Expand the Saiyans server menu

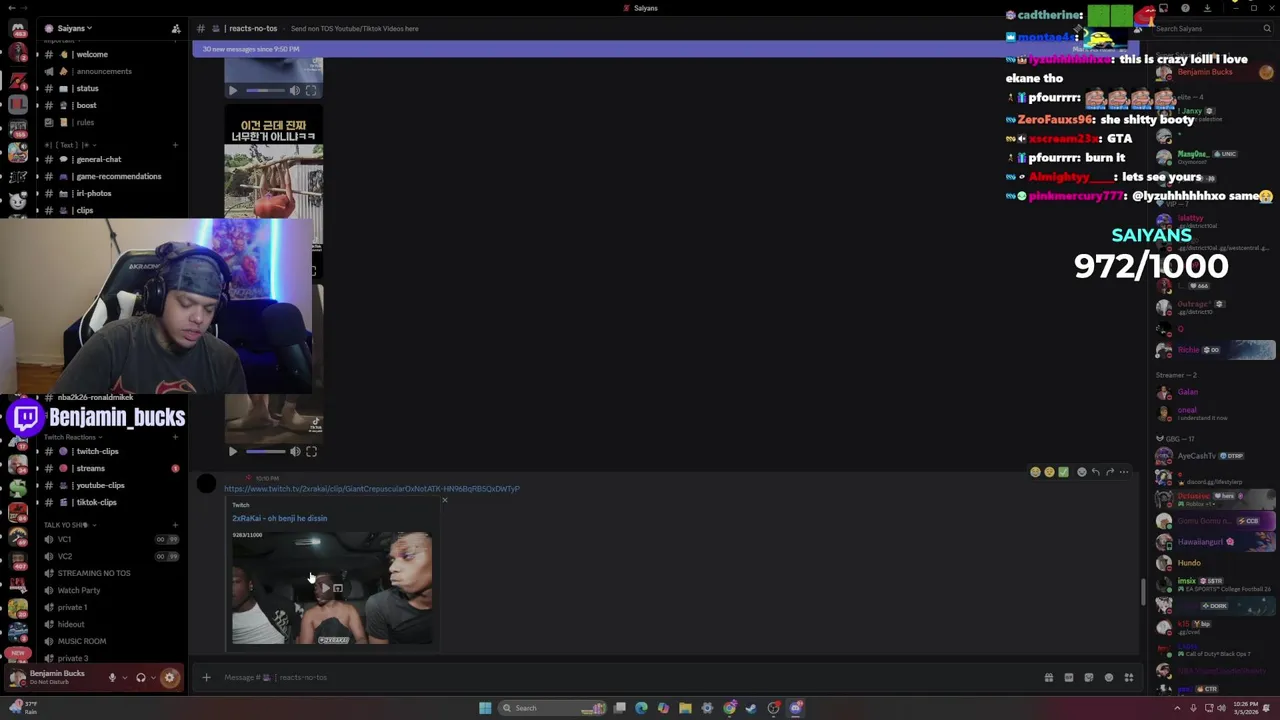(x=74, y=28)
